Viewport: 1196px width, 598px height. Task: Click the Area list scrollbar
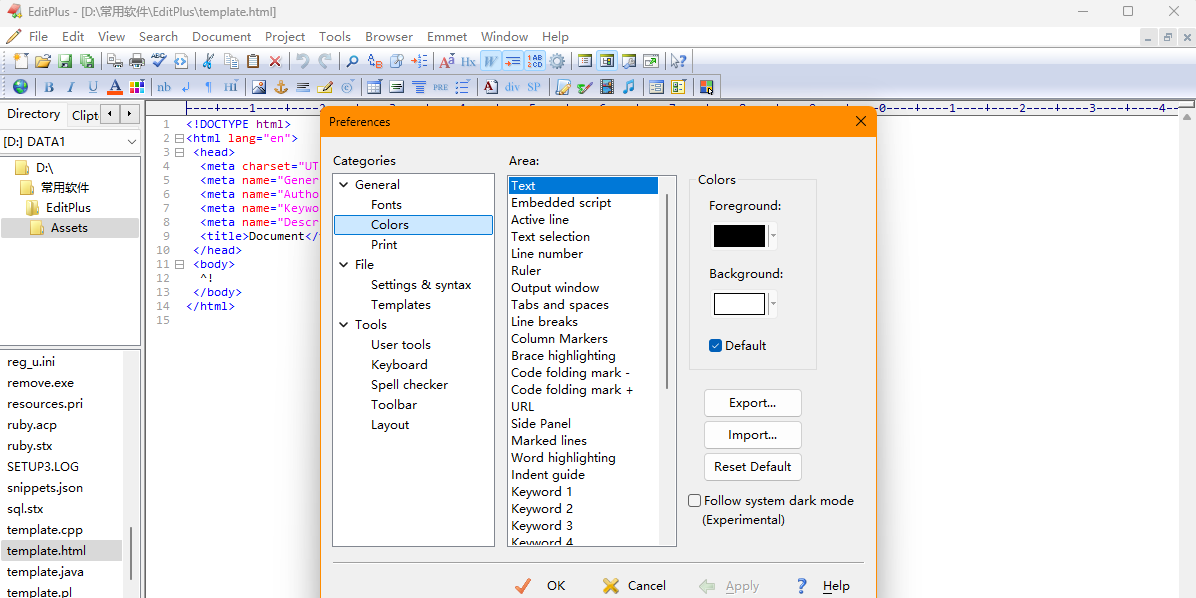[667, 290]
